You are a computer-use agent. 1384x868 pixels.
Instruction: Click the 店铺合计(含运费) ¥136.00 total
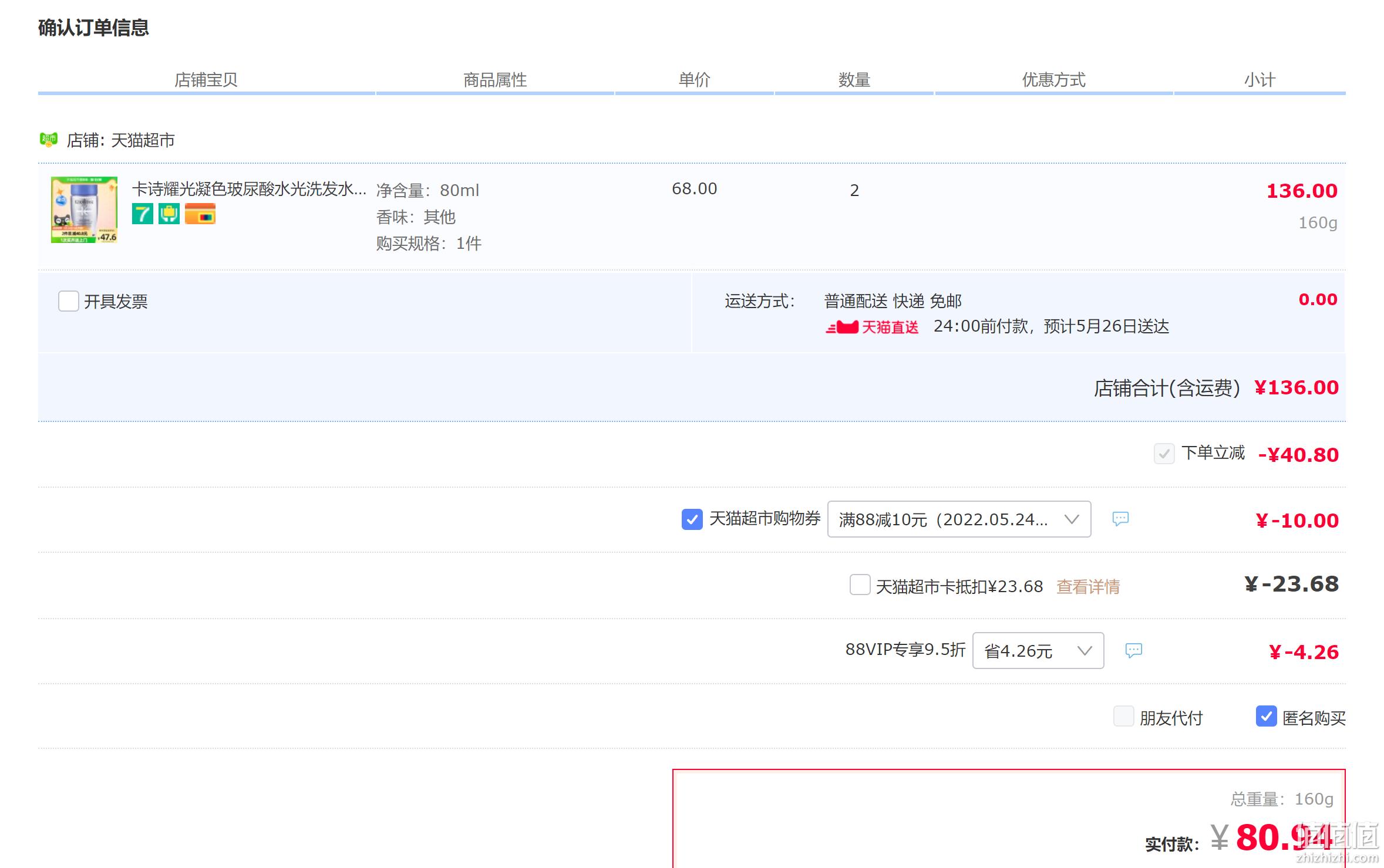click(1216, 388)
